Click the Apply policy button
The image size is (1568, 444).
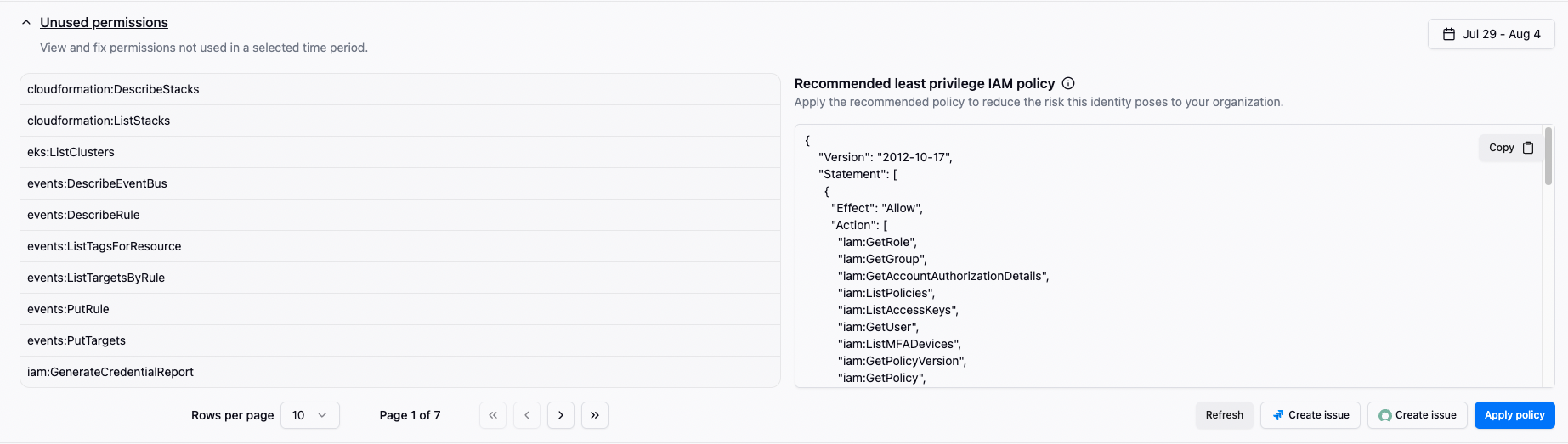[x=1514, y=415]
